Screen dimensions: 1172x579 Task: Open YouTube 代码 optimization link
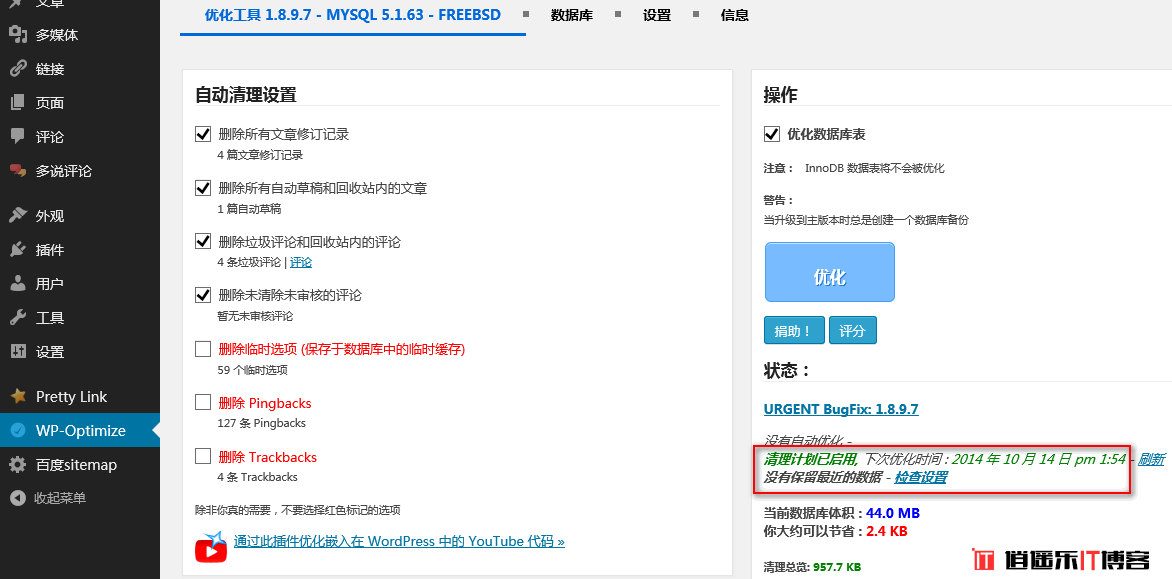click(x=399, y=541)
